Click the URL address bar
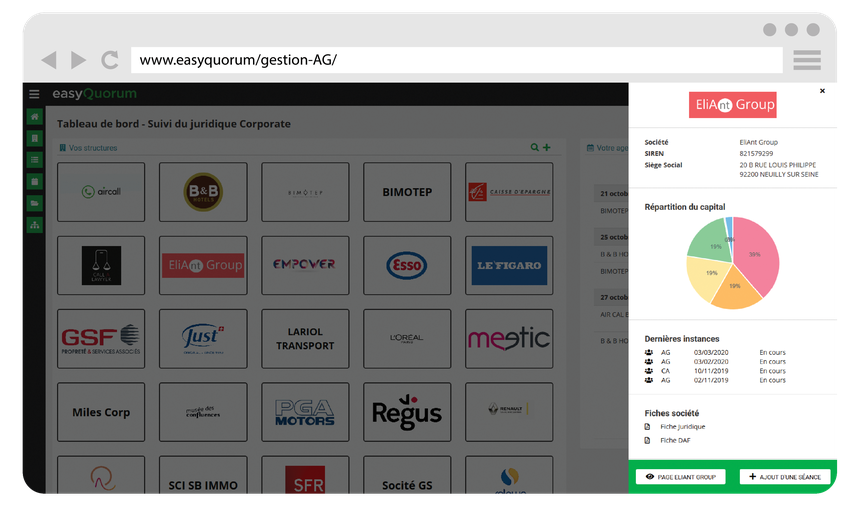 click(x=456, y=60)
